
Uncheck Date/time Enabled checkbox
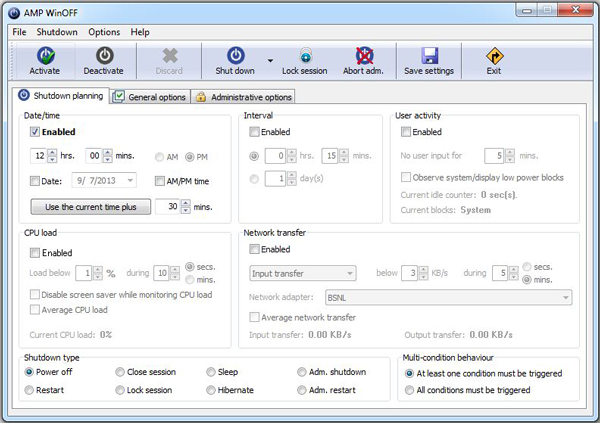(x=35, y=132)
